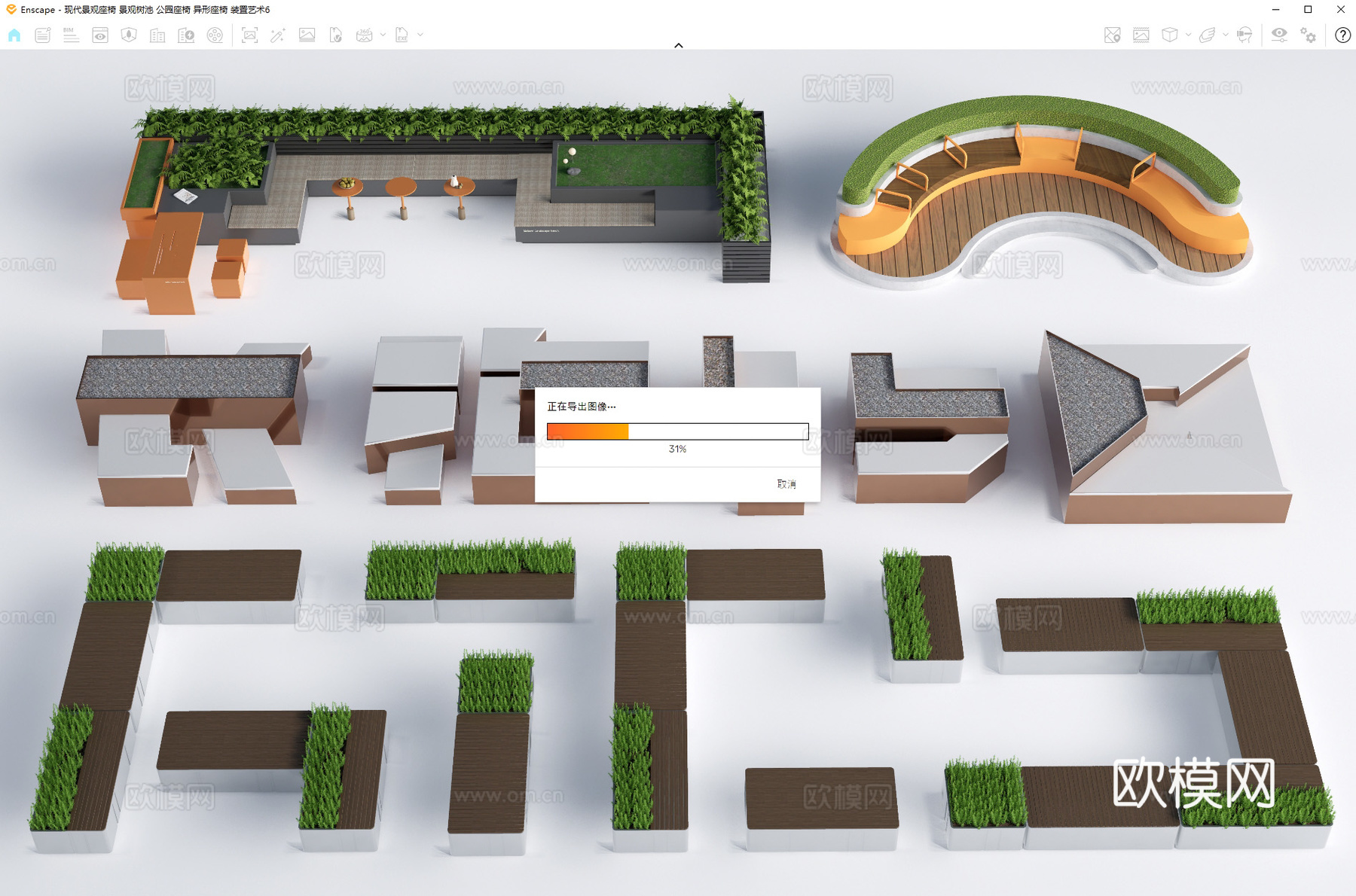The height and width of the screenshot is (896, 1356).
Task: Click the plain buildings icon
Action: coord(157,35)
